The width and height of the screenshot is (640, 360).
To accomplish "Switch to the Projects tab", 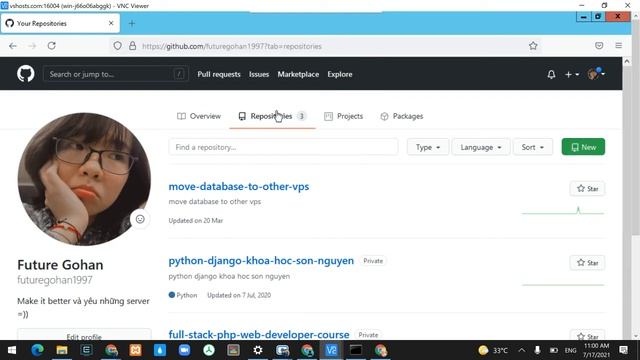I will [343, 116].
